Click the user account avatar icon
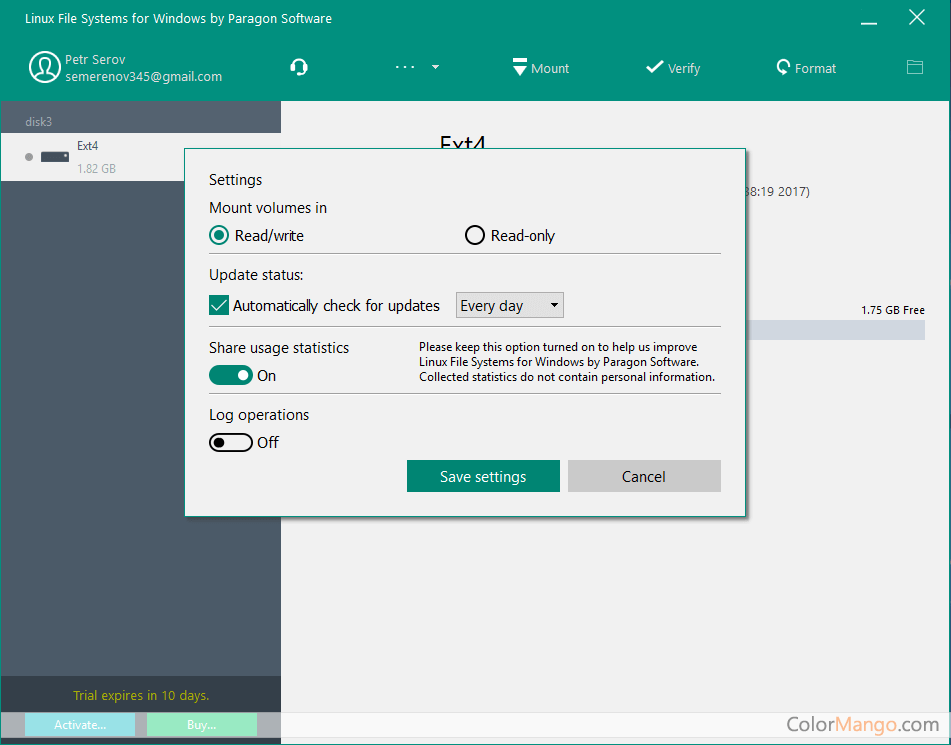Screen dimensions: 951x745 (x=44, y=67)
